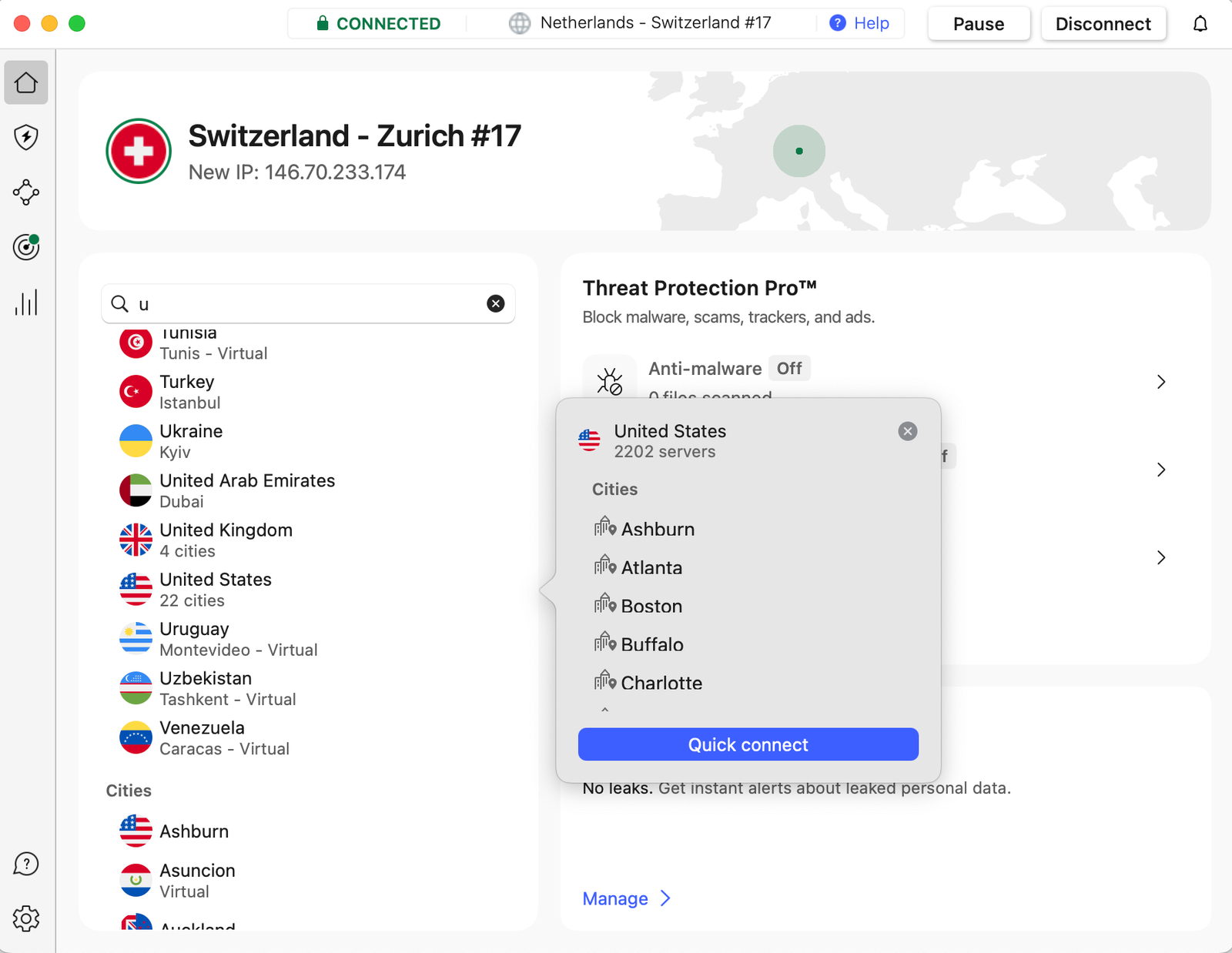Viewport: 1232px width, 953px height.
Task: Open the statistics bars icon
Action: click(x=26, y=303)
